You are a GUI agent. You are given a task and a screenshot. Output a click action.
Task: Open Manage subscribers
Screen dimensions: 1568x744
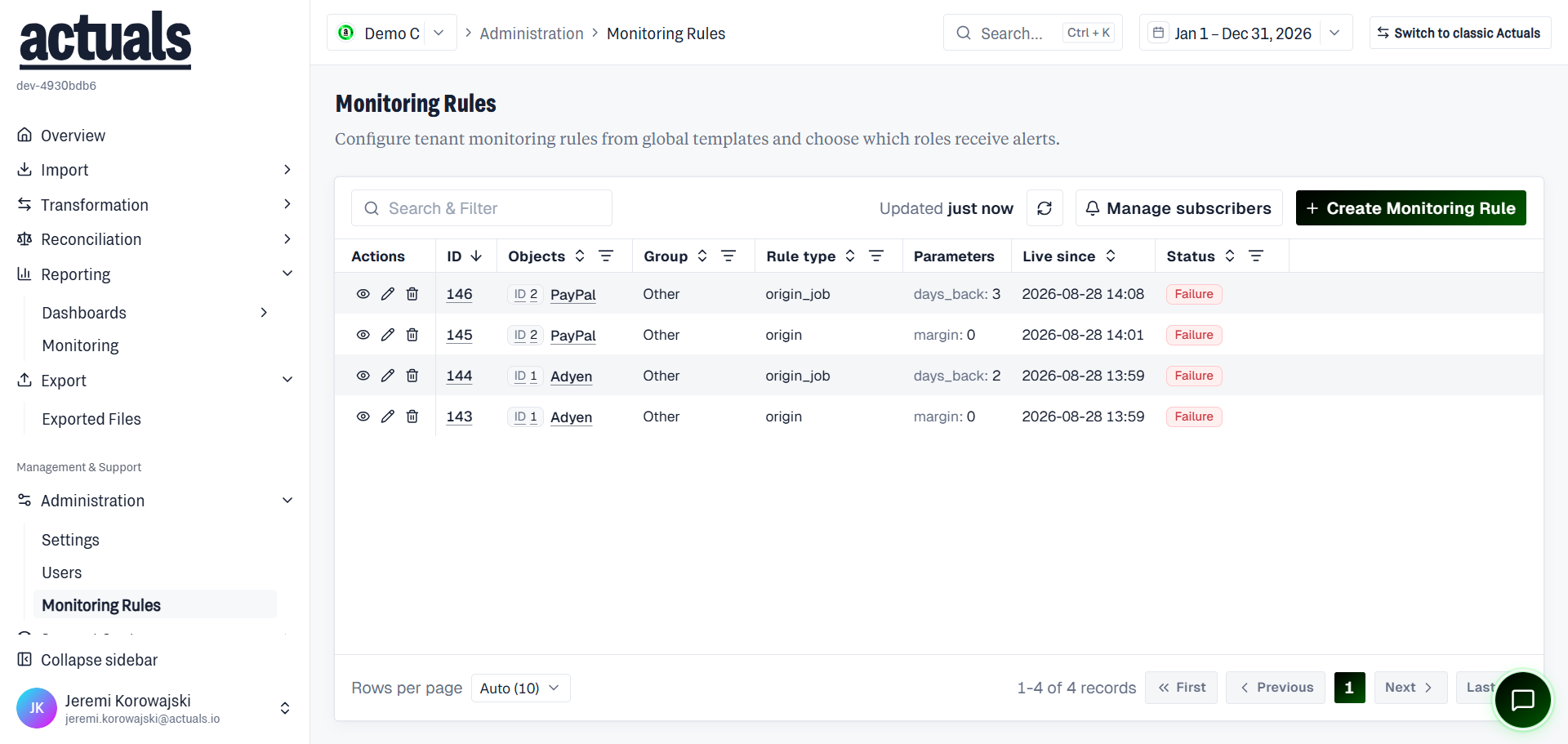point(1178,208)
